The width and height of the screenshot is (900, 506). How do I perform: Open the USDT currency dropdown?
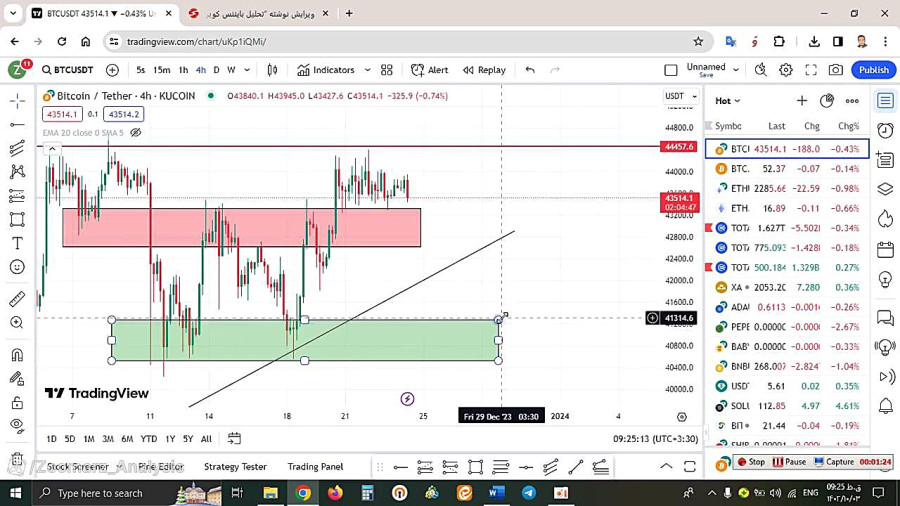681,96
